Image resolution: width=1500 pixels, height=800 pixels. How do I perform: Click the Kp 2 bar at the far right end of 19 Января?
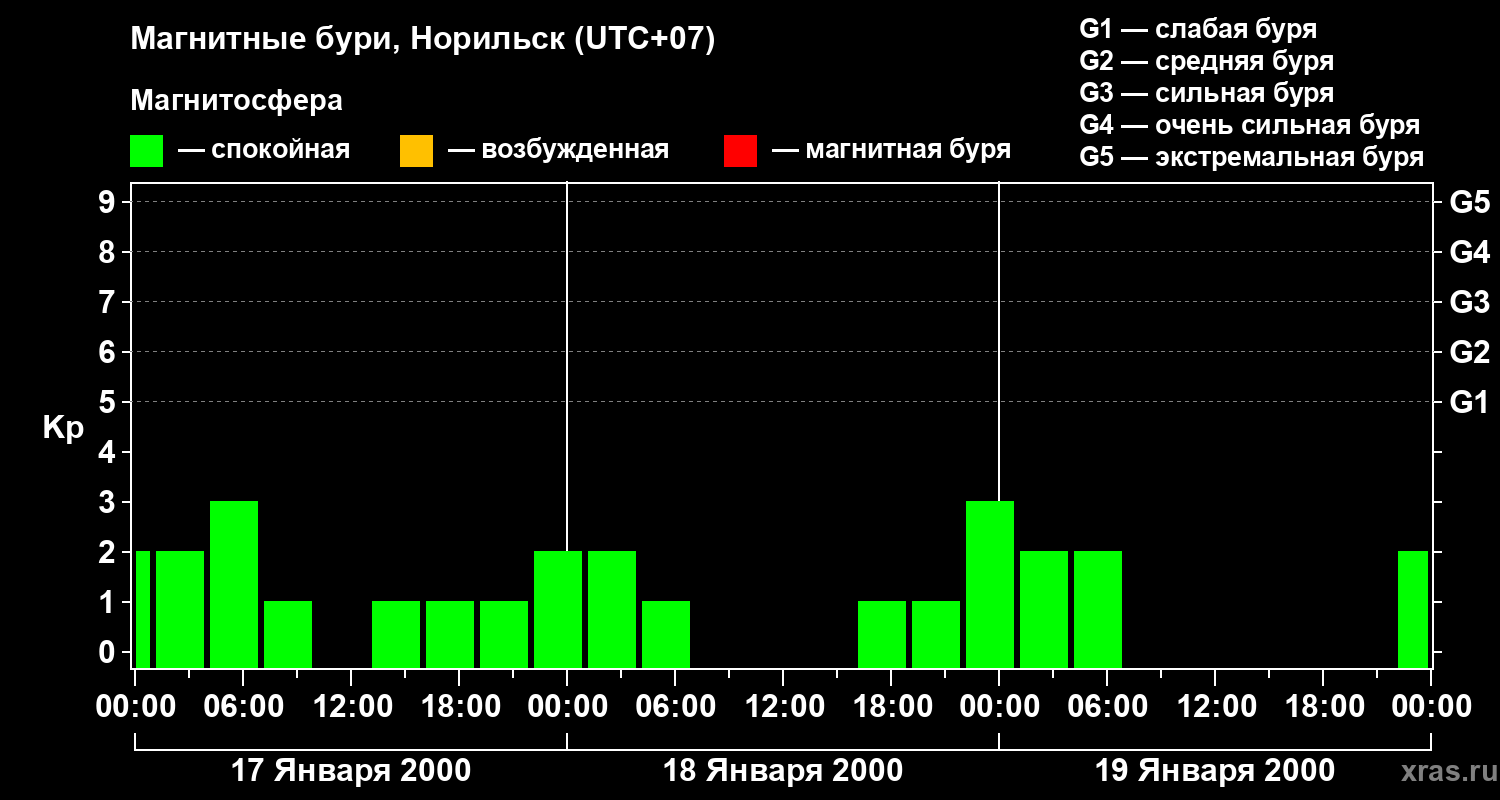1413,609
